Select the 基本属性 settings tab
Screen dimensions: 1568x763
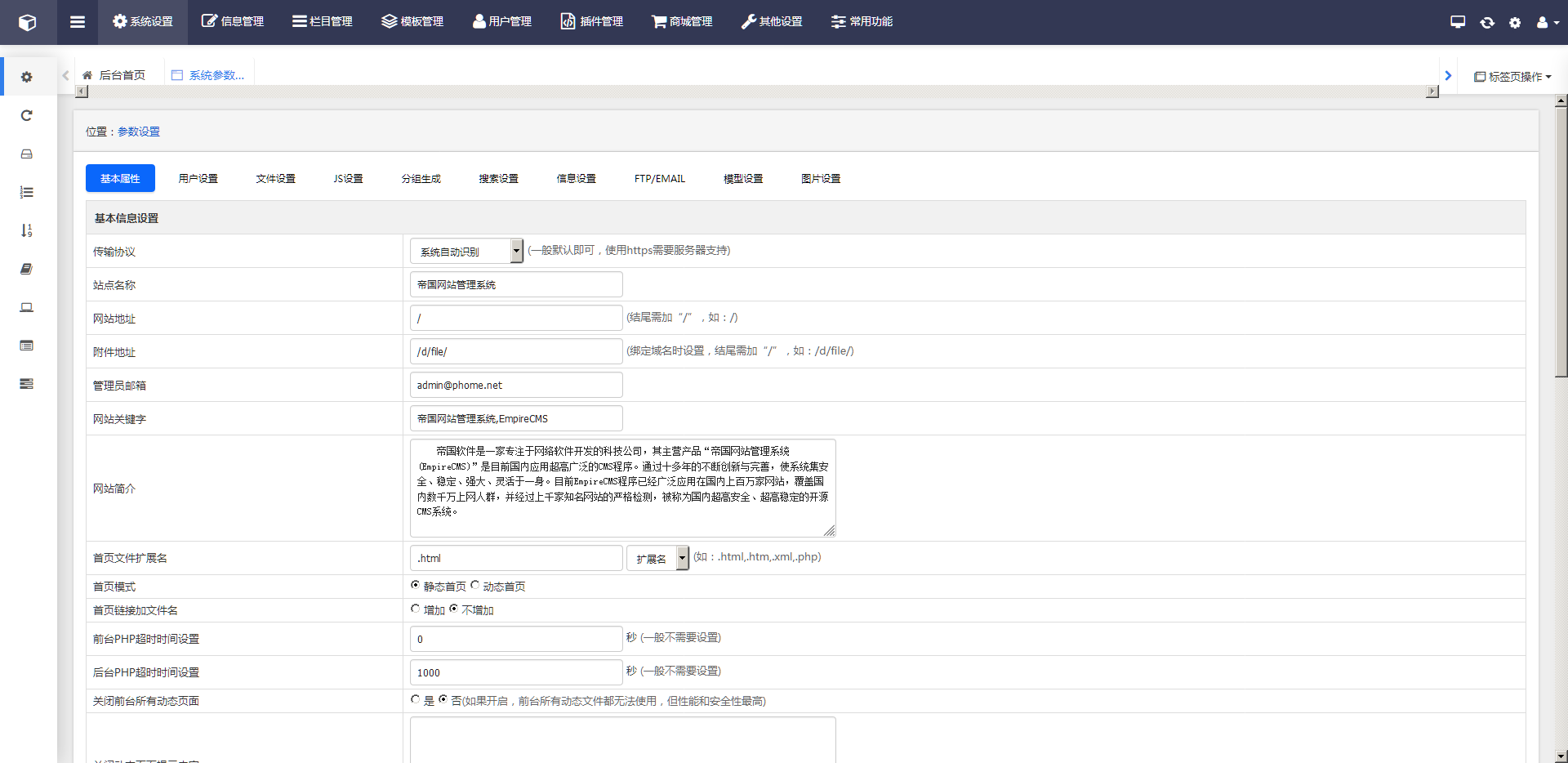[120, 178]
